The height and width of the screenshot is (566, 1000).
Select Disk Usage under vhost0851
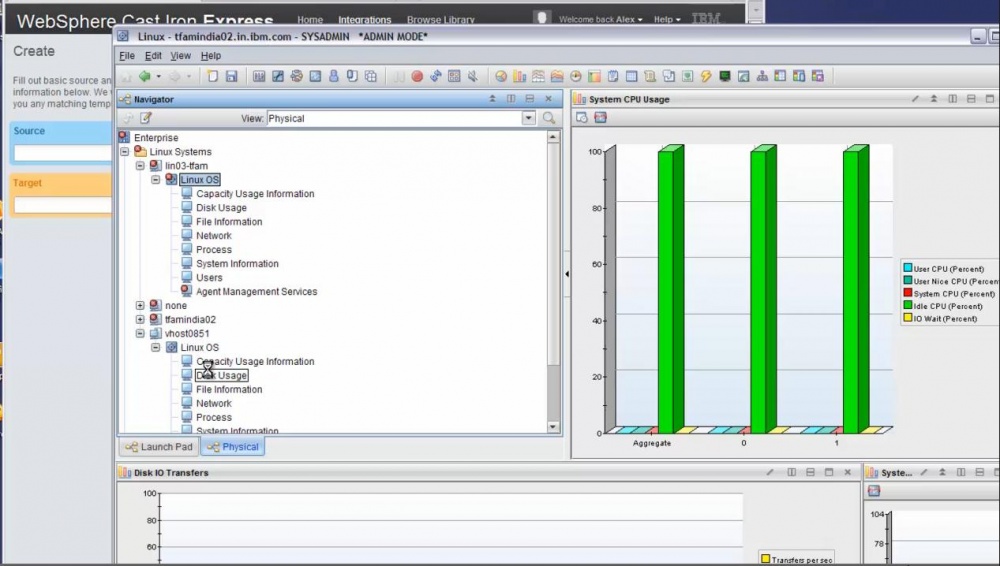coord(221,376)
